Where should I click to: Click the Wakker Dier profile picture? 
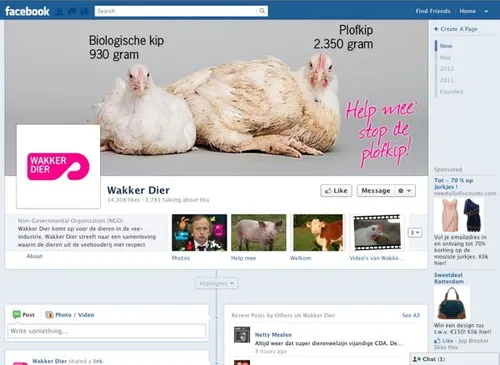point(58,166)
